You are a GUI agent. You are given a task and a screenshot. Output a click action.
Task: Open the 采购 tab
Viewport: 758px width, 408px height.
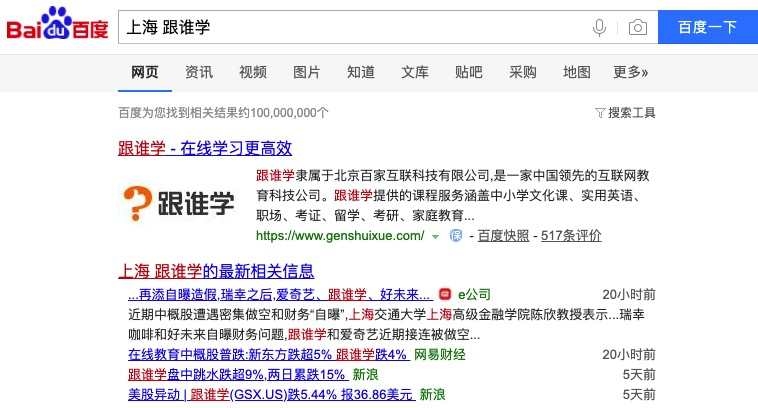pyautogui.click(x=523, y=72)
